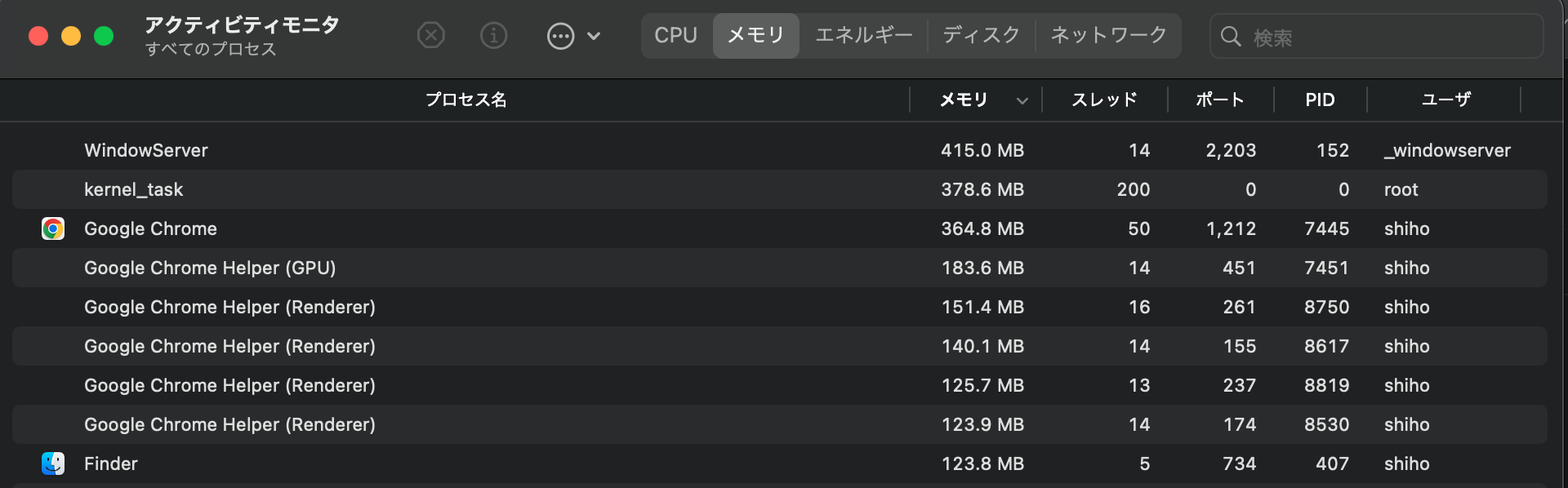1568x488 pixels.
Task: Click the ellipsis more-options icon
Action: click(x=560, y=36)
